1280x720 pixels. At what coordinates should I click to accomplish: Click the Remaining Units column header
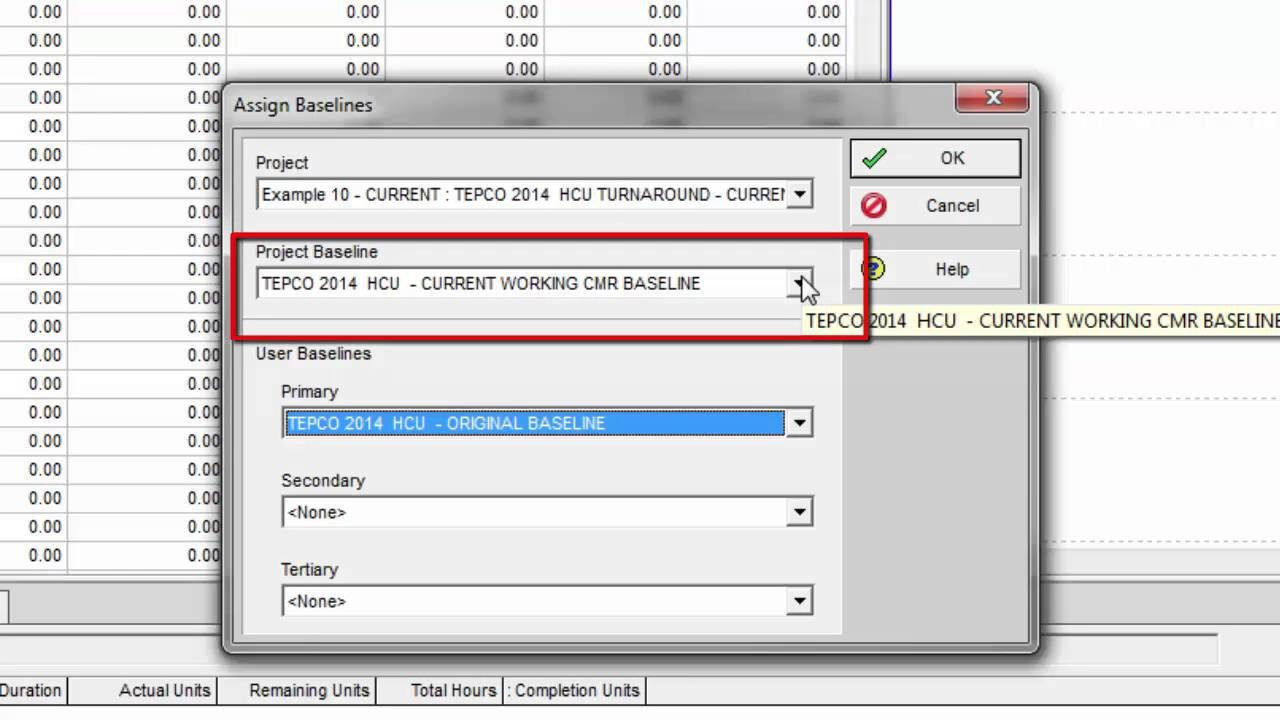tap(296, 690)
